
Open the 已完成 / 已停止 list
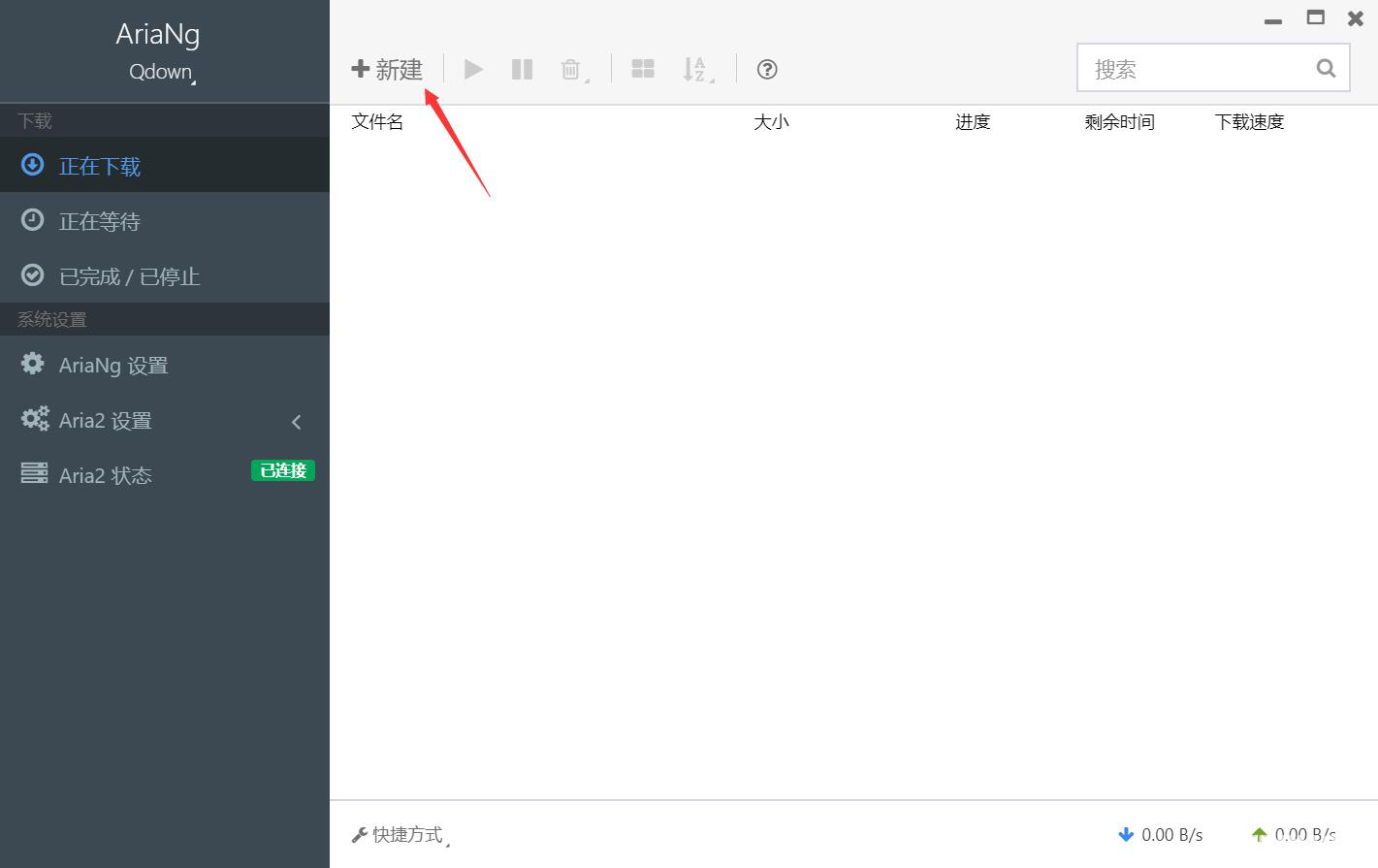(165, 276)
